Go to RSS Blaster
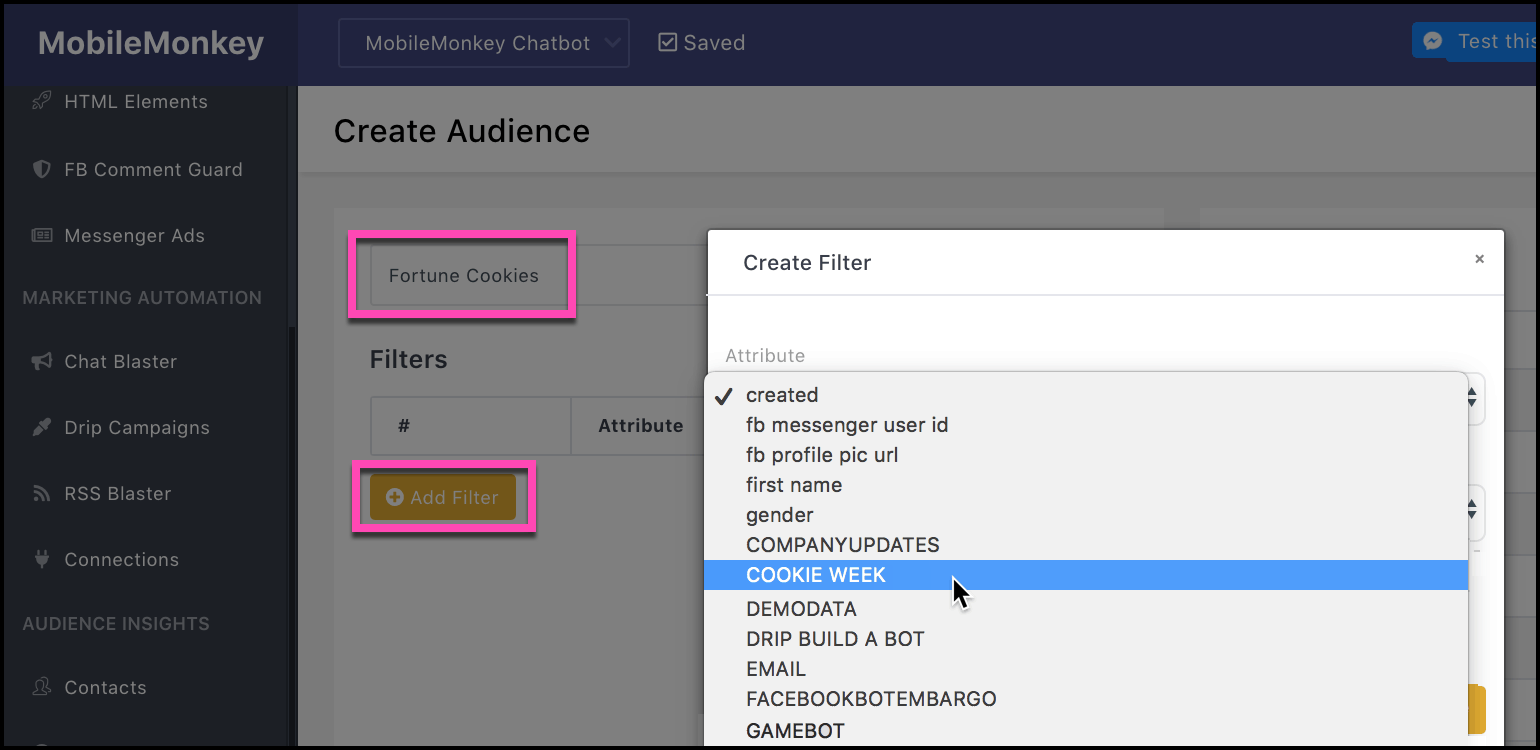The width and height of the screenshot is (1540, 750). pos(117,493)
